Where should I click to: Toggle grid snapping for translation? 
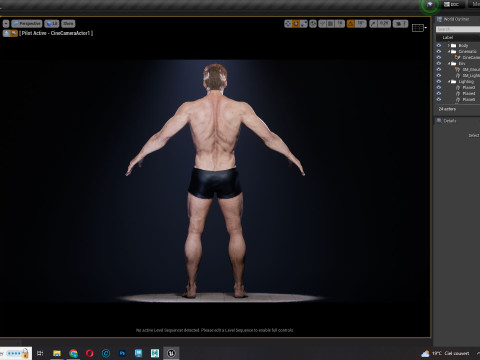330,24
